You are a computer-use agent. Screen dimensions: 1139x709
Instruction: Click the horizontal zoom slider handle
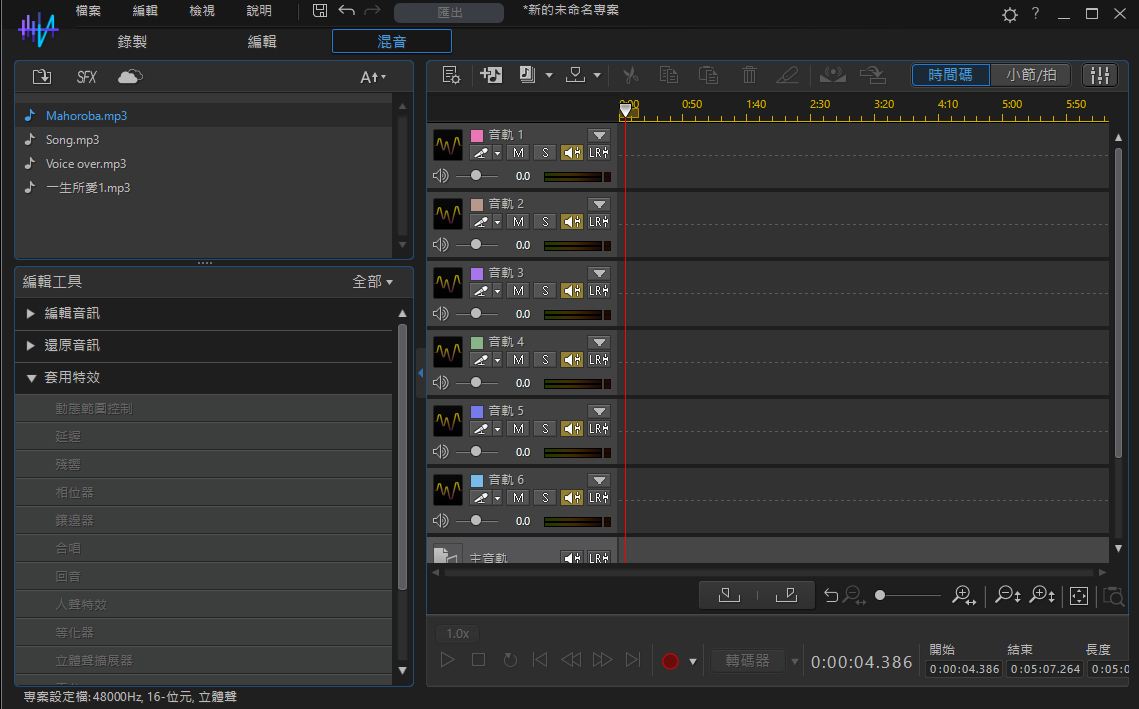click(x=880, y=596)
